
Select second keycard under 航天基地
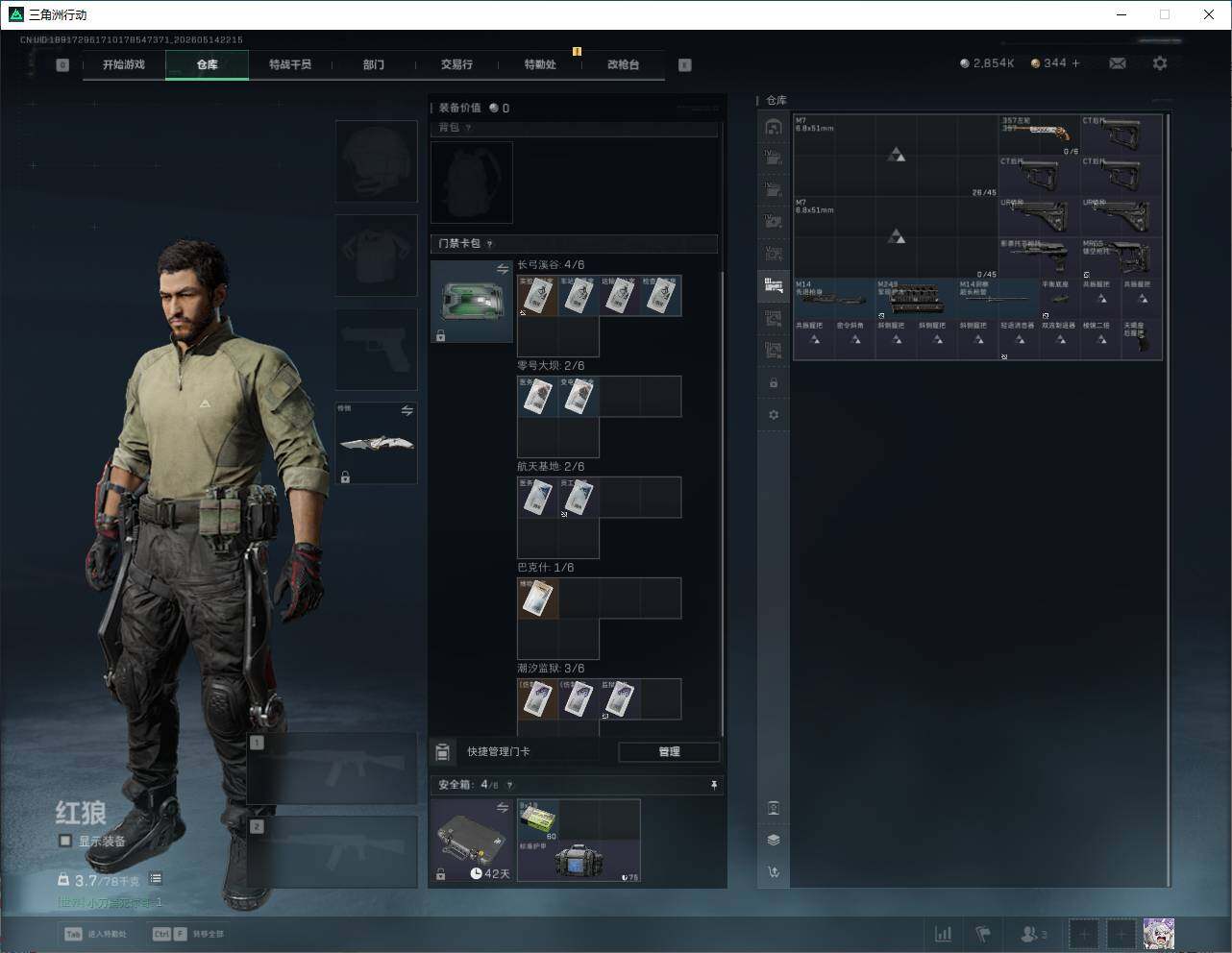point(579,498)
